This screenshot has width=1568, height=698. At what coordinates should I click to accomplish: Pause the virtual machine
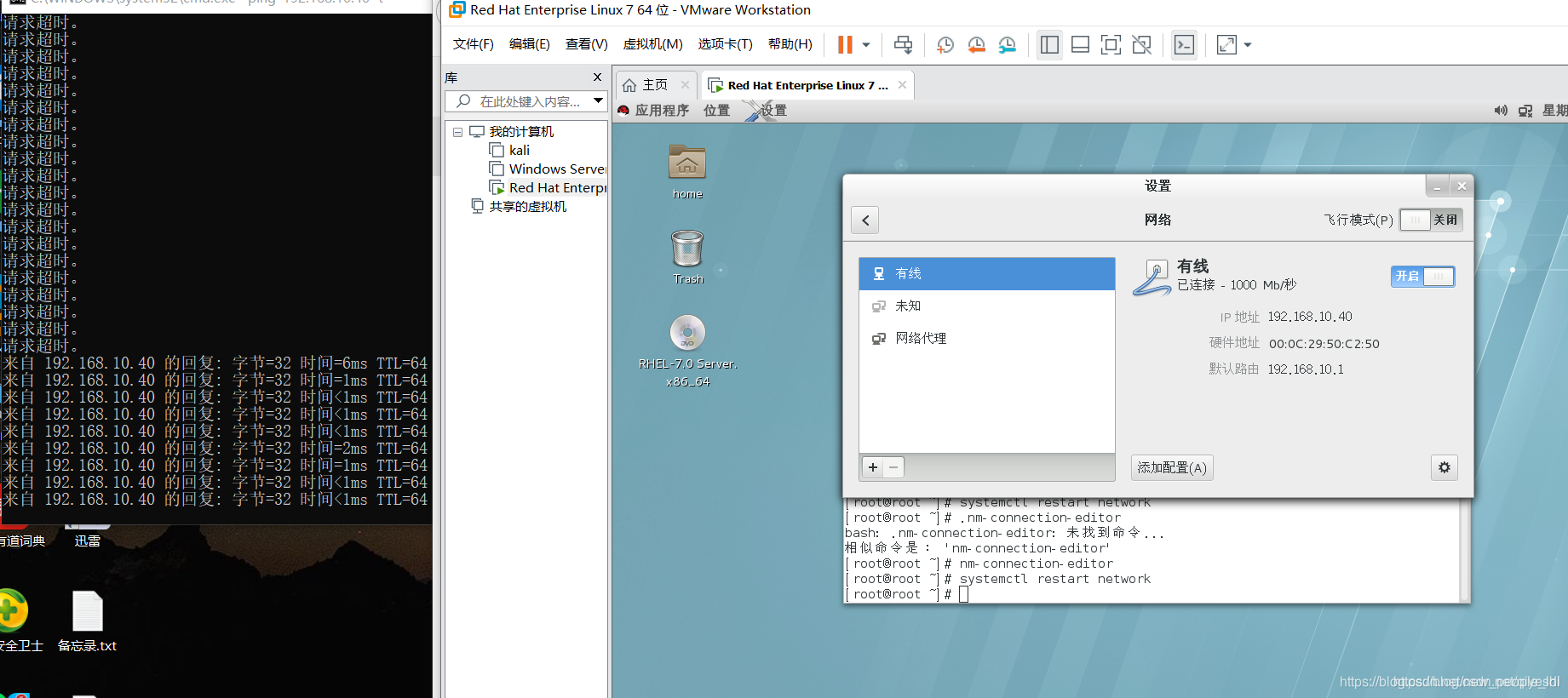point(845,45)
